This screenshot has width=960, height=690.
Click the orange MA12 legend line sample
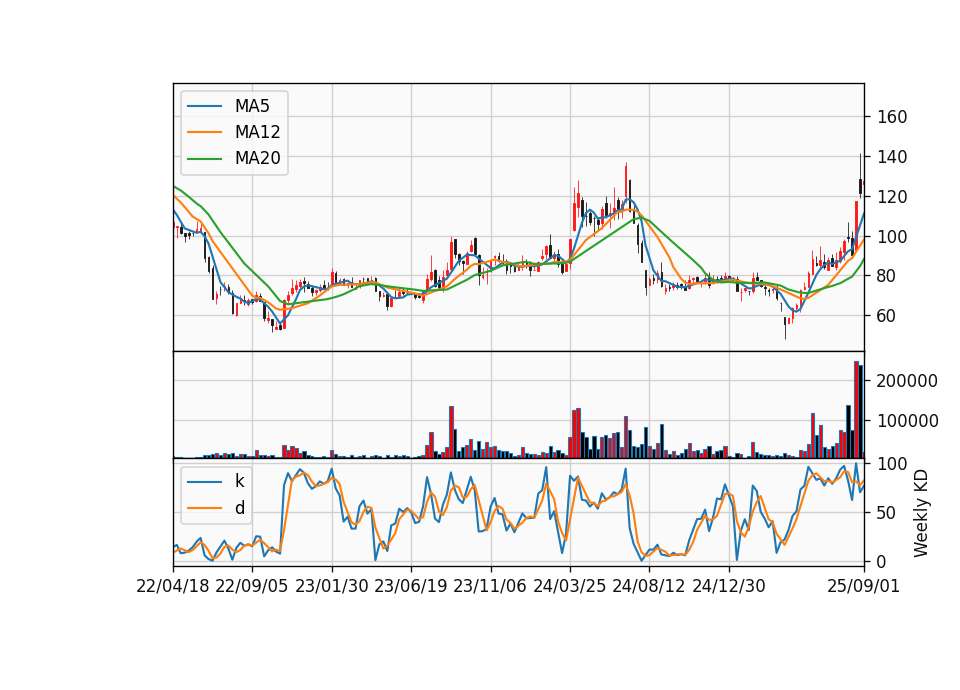click(x=204, y=132)
